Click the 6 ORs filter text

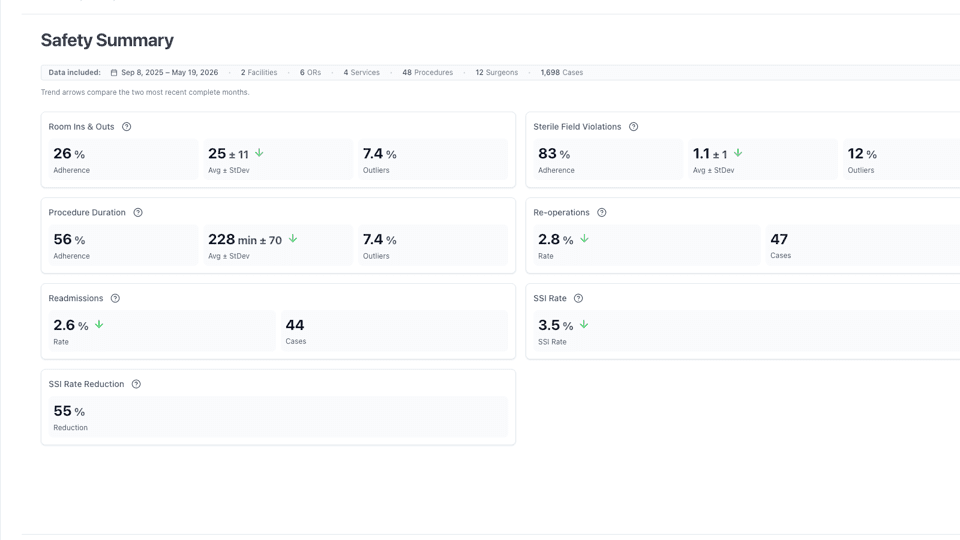click(310, 72)
